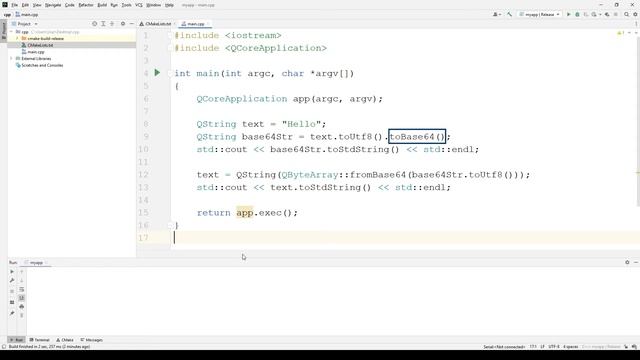Click the up arrow icon in Run panel
The image size is (640, 360).
(22, 272)
